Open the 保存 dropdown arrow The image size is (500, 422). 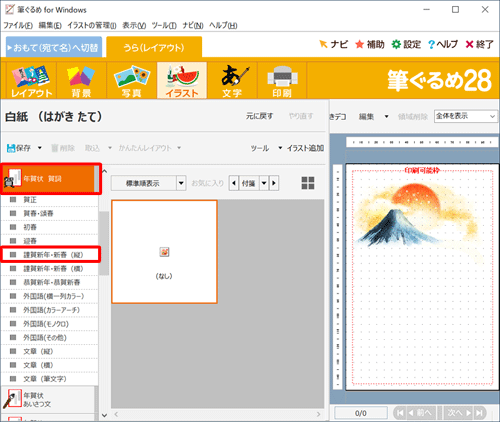click(39, 148)
